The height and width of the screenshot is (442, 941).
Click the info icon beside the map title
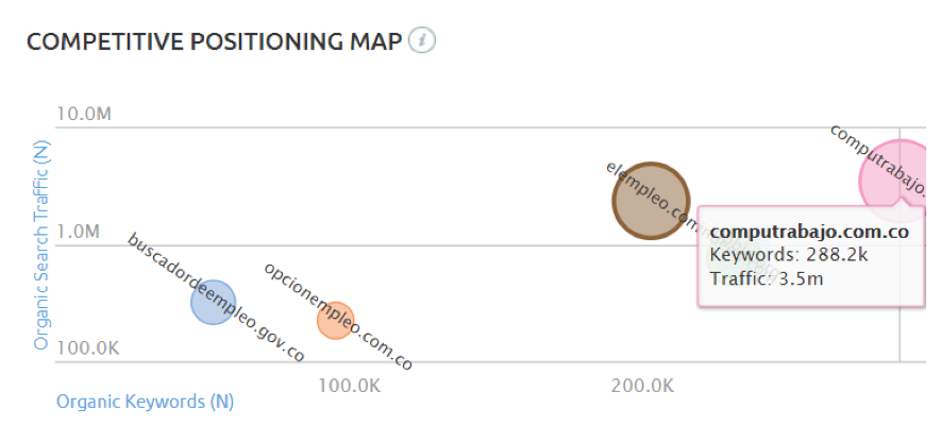423,41
